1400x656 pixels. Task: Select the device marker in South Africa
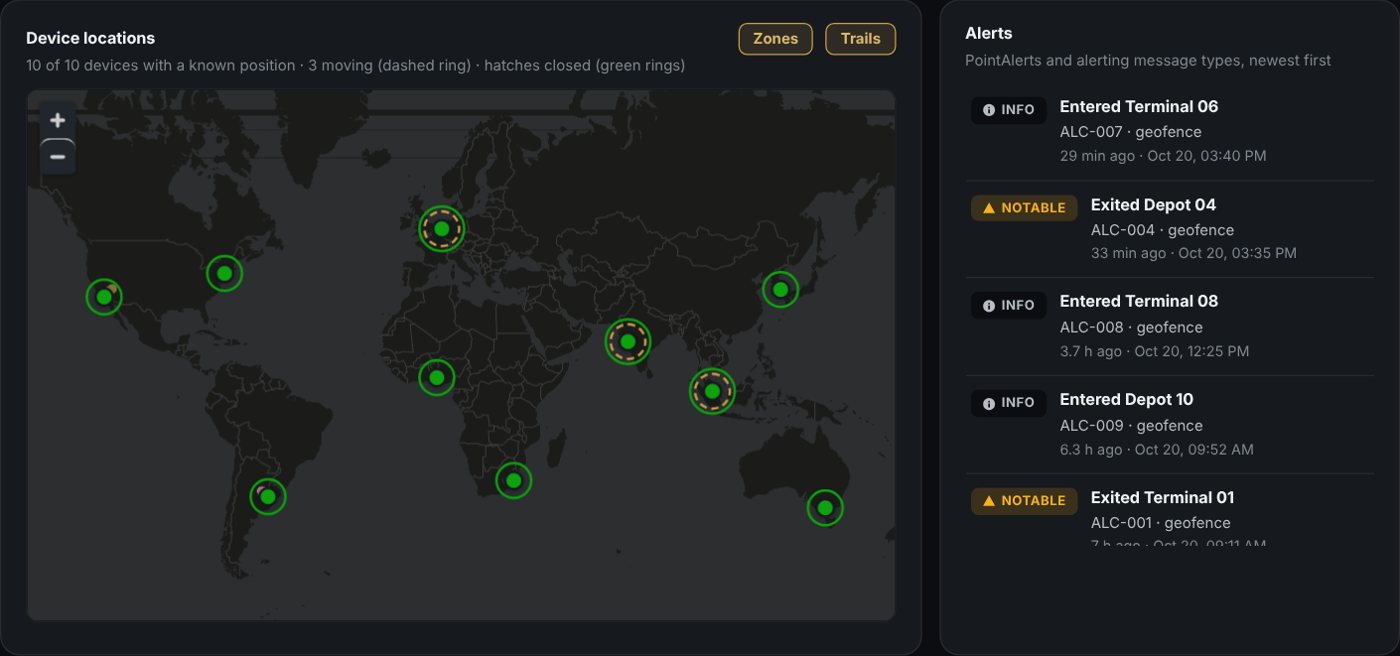tap(514, 481)
